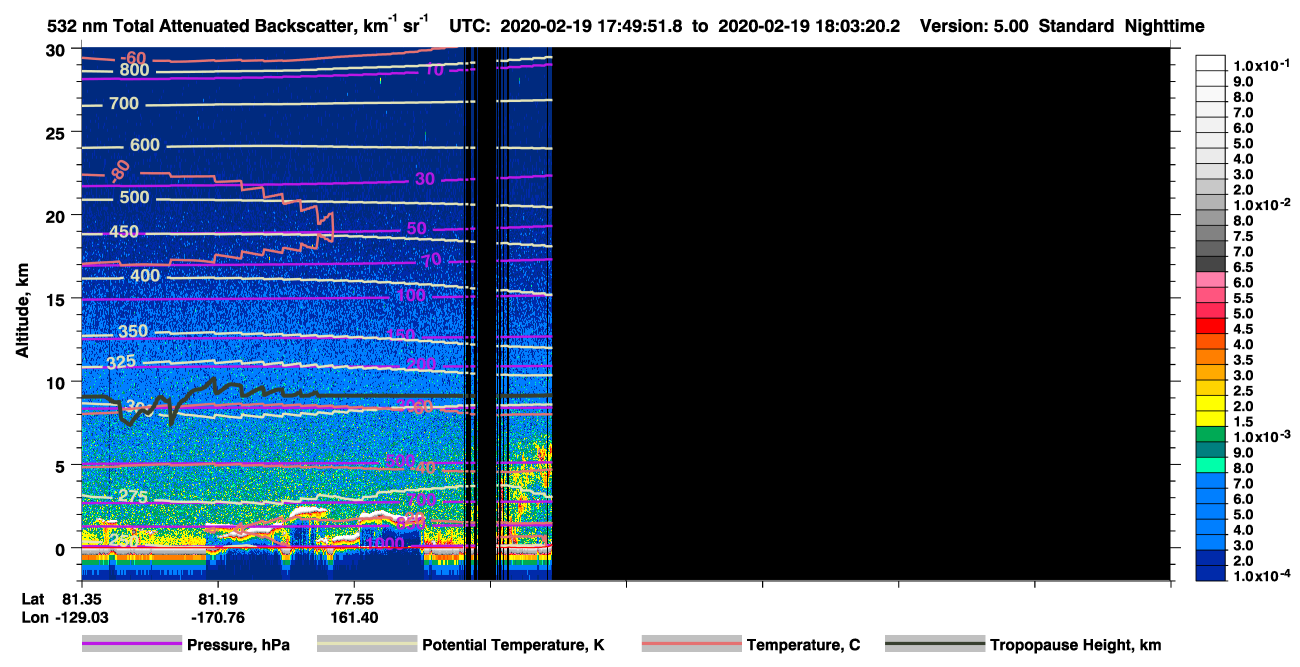Click the dark line swatch beside Tropopause Height
Image resolution: width=1300 pixels, height=667 pixels.
click(935, 645)
